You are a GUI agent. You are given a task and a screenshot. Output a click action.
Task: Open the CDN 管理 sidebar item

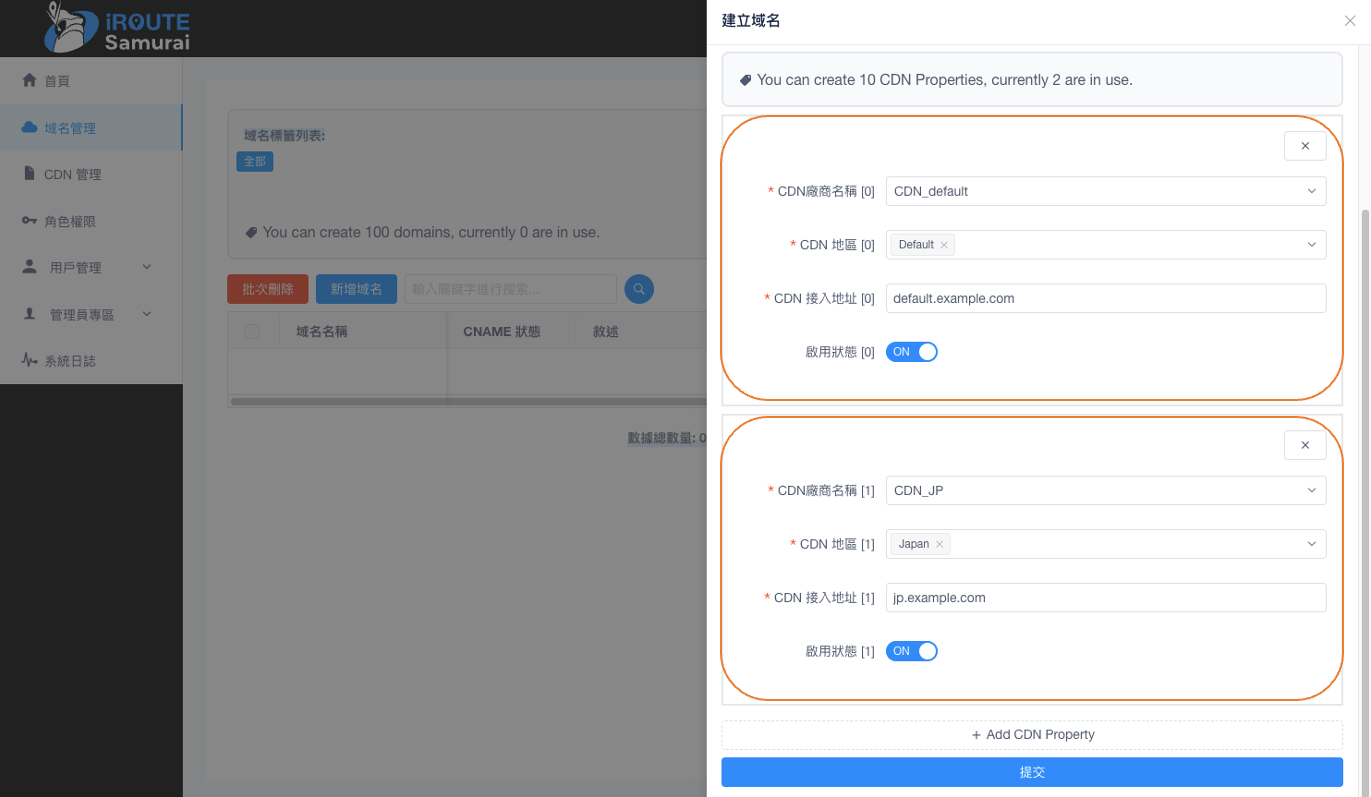[72, 175]
